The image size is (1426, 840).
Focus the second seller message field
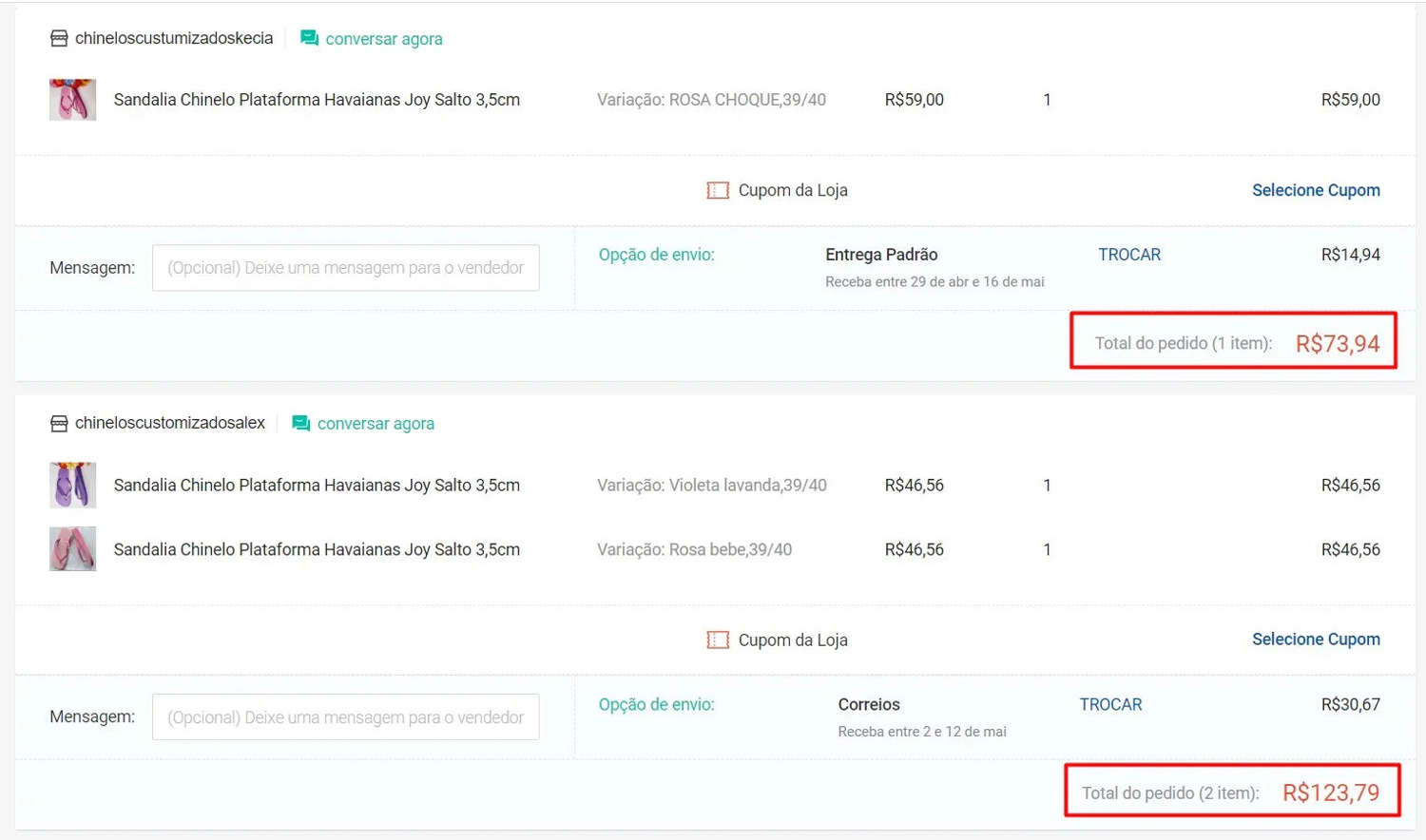[345, 717]
